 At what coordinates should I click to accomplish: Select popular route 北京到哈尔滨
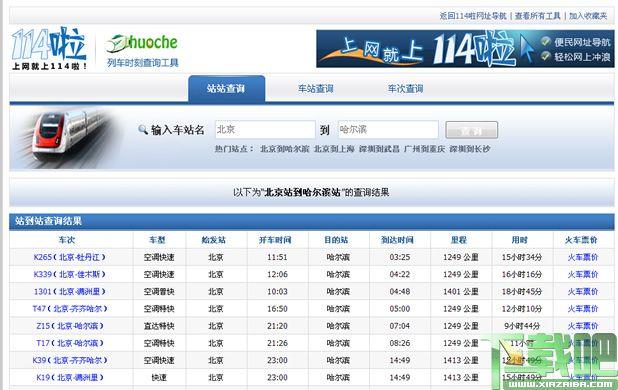285,149
